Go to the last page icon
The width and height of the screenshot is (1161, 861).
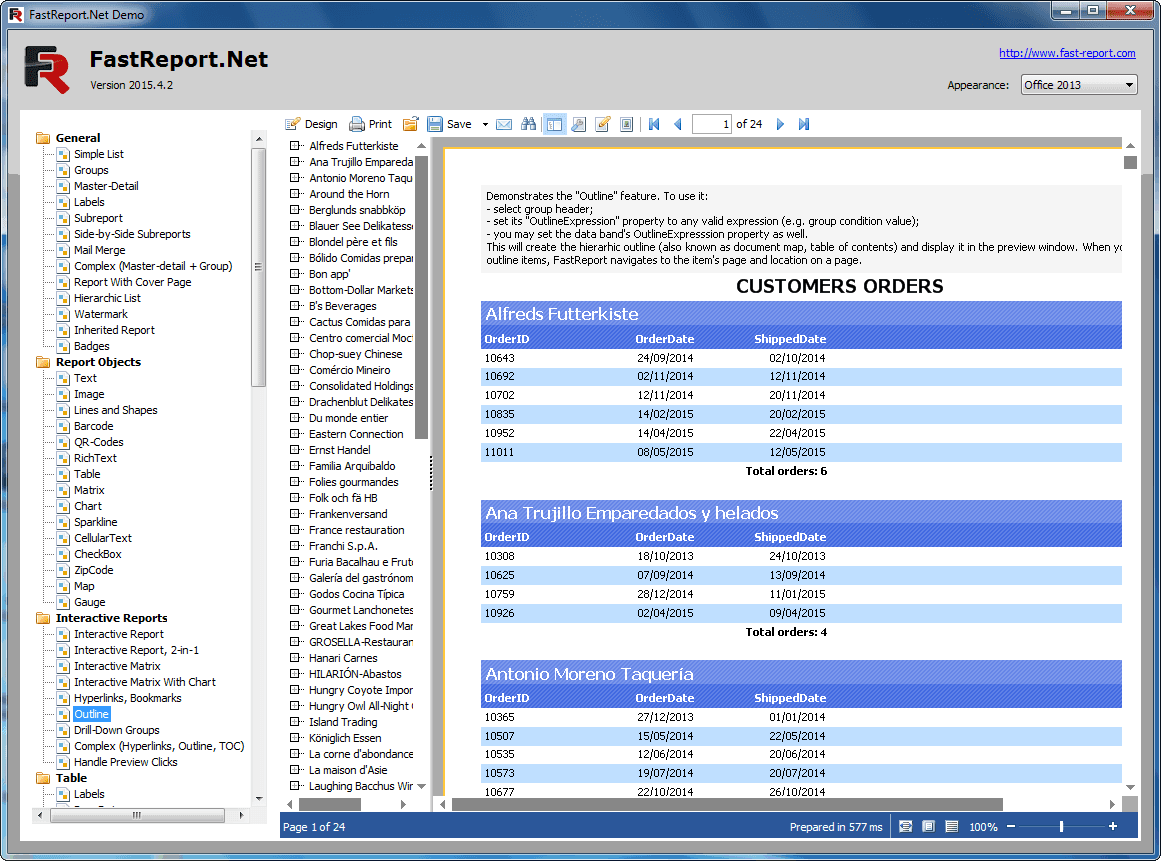click(x=803, y=124)
